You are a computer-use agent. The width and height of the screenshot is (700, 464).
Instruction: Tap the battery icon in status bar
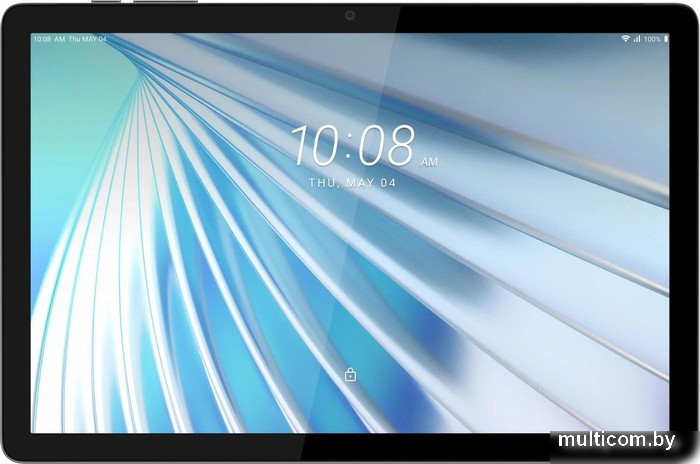pyautogui.click(x=666, y=39)
